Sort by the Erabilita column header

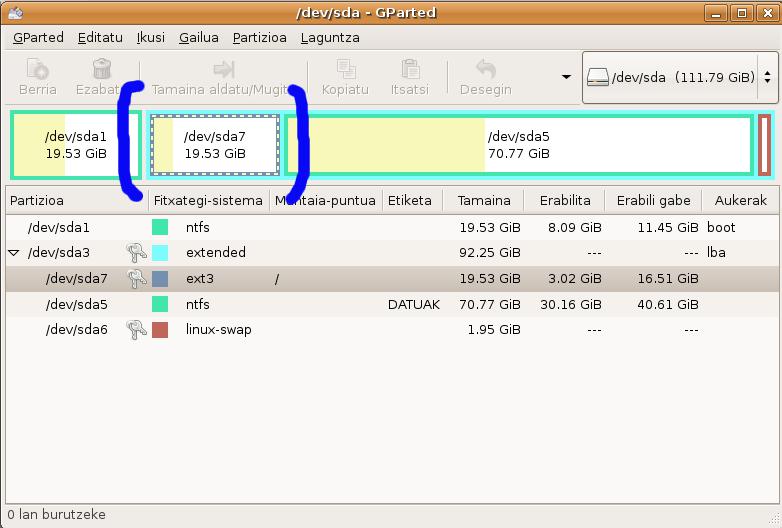[x=564, y=200]
